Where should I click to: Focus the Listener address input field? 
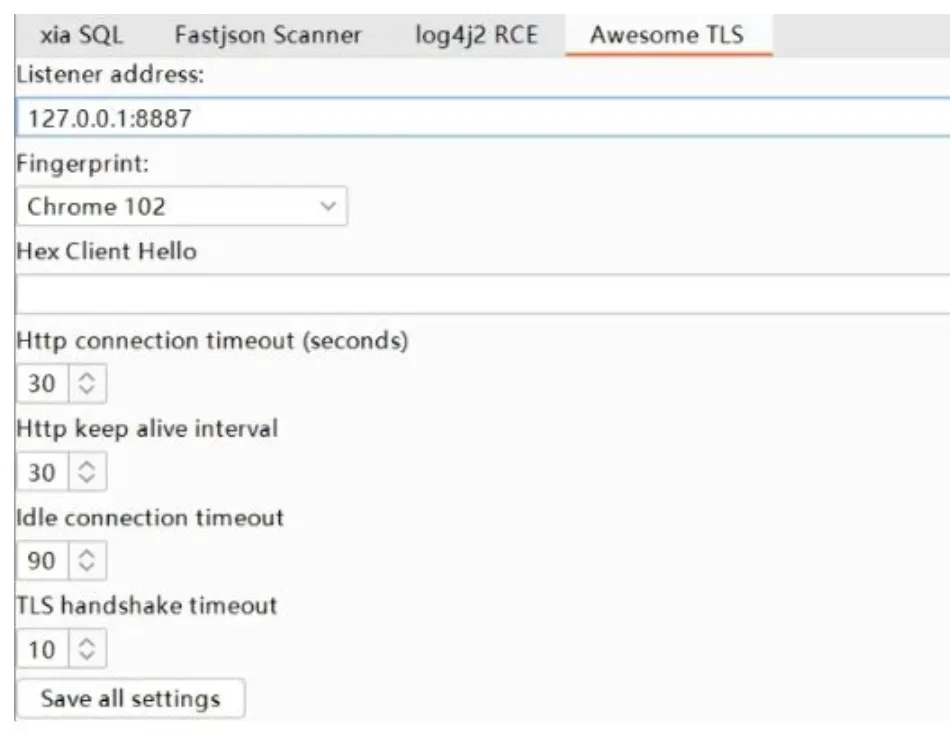480,118
